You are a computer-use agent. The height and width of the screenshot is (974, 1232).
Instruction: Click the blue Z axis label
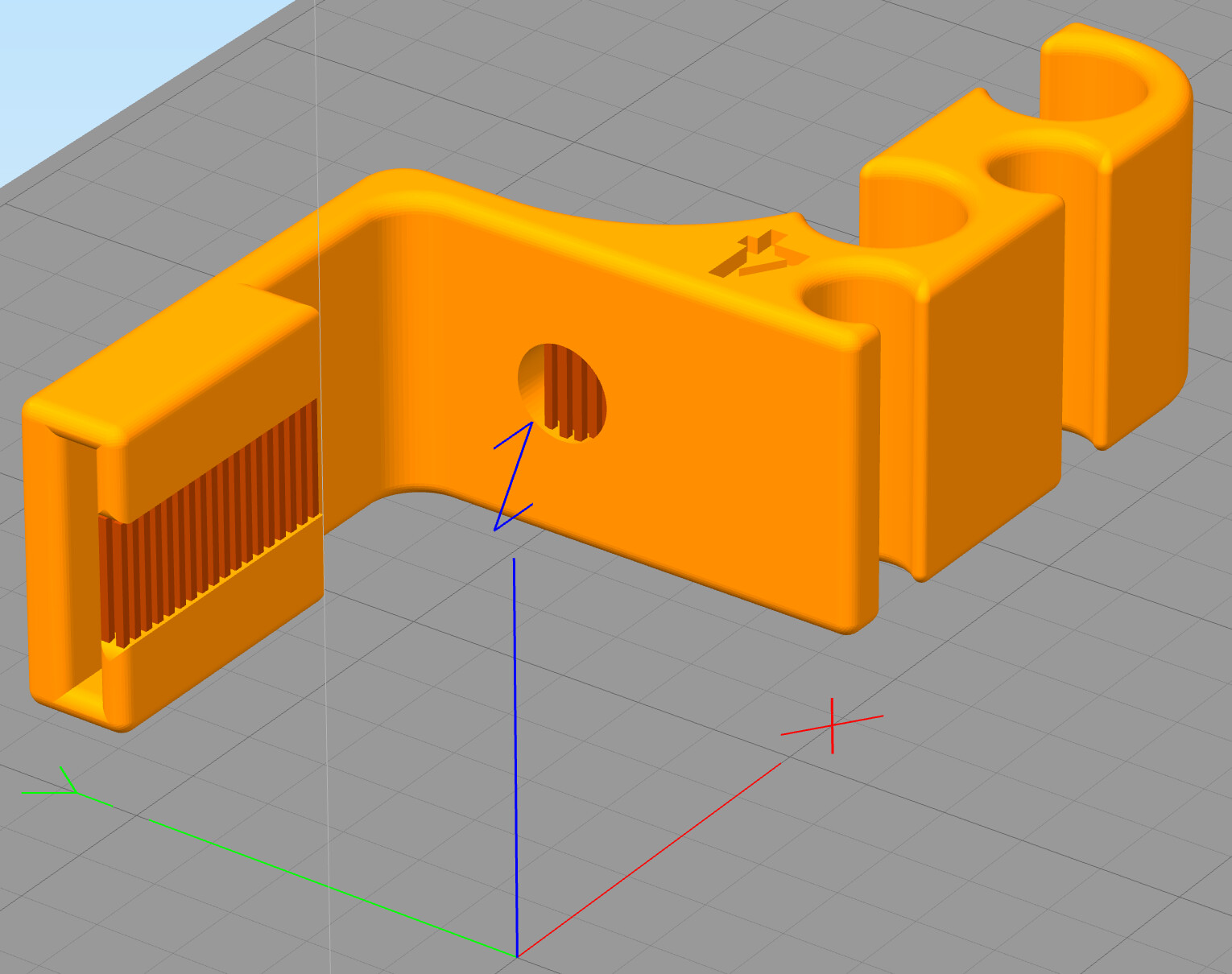[x=513, y=476]
